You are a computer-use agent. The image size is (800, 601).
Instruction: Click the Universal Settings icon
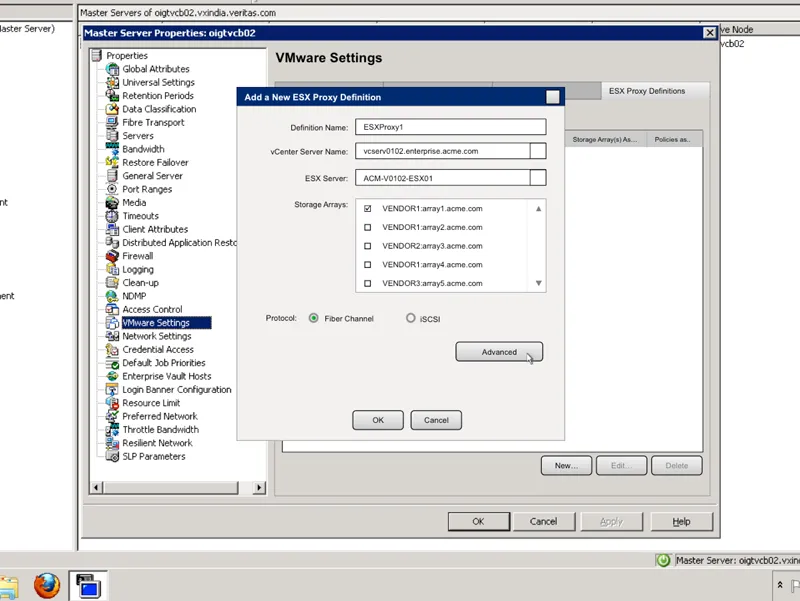pos(112,82)
